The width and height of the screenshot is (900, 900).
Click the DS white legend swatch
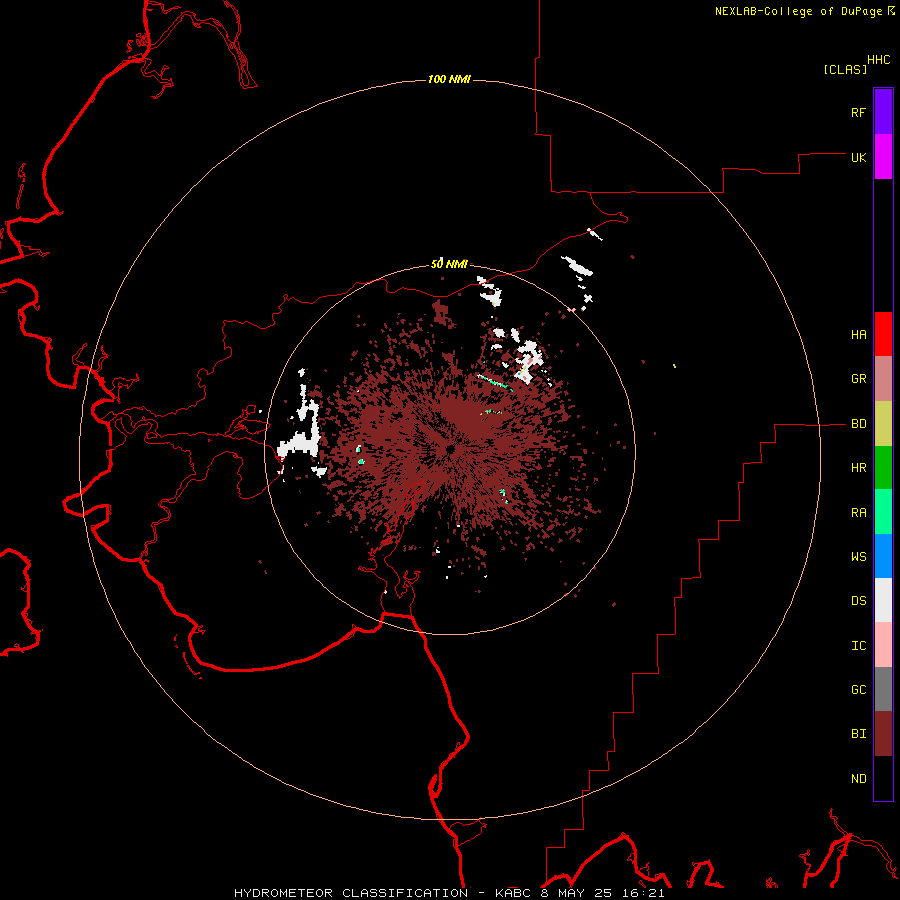883,600
